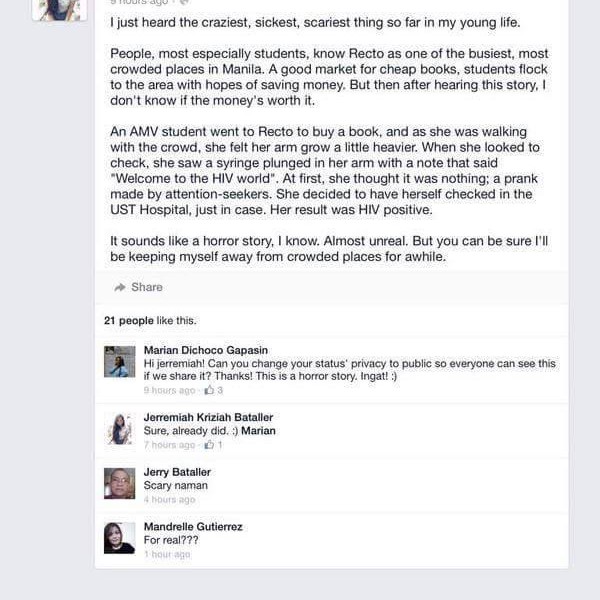Open the '21 people' likes list
Viewport: 600px width, 600px height.
129,321
